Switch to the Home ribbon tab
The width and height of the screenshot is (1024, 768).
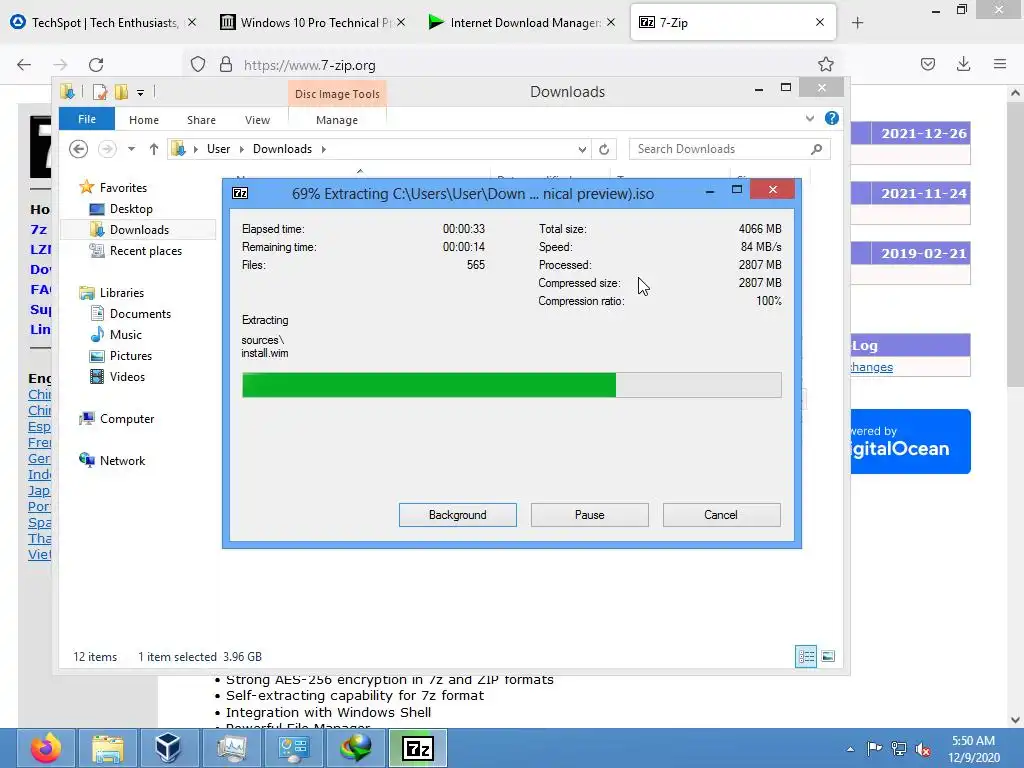point(144,120)
